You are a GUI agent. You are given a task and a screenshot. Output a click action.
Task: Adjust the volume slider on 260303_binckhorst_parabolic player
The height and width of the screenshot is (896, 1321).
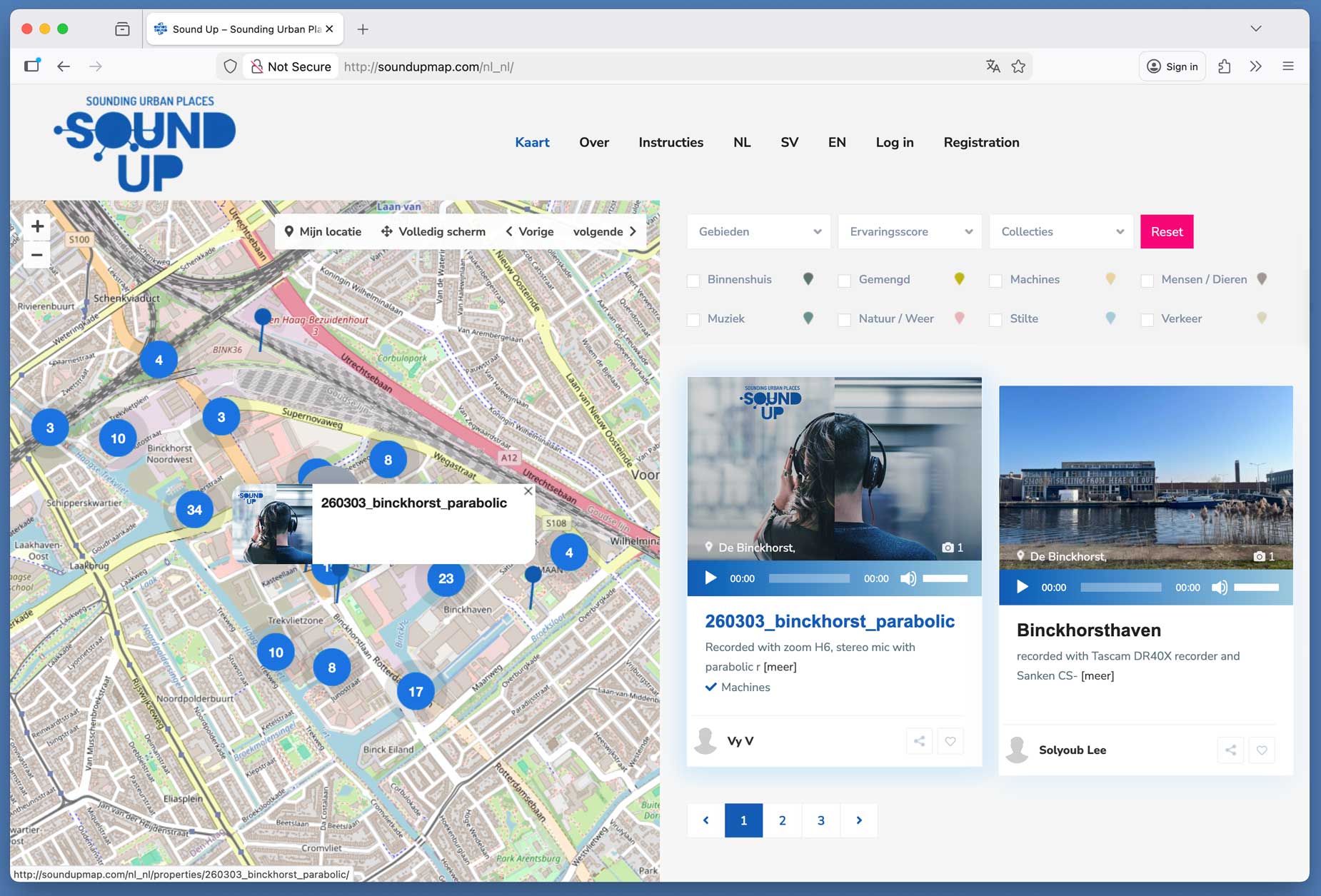[945, 578]
